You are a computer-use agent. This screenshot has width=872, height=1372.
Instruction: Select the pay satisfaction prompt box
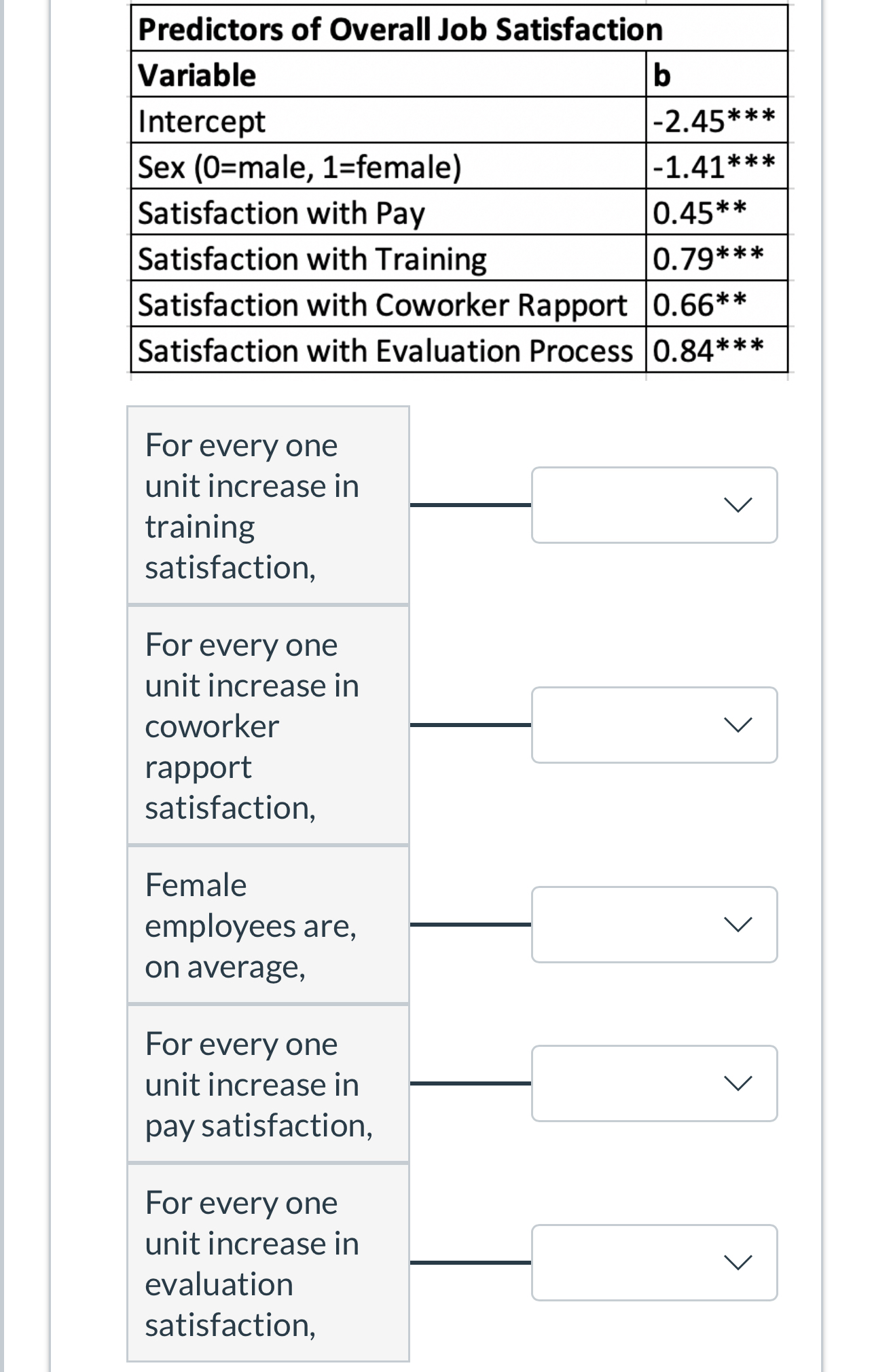pos(268,1083)
